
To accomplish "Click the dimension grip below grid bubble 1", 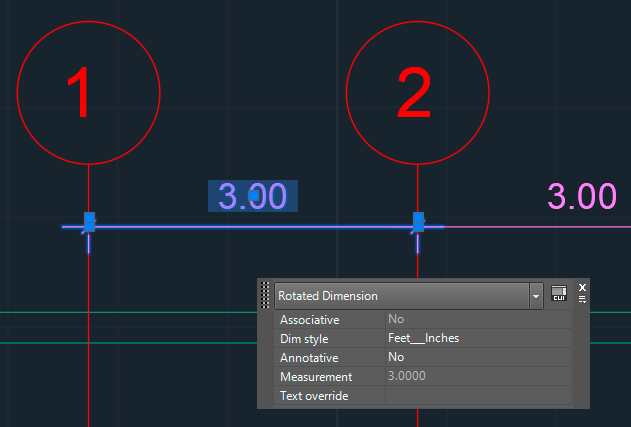I will [89, 222].
